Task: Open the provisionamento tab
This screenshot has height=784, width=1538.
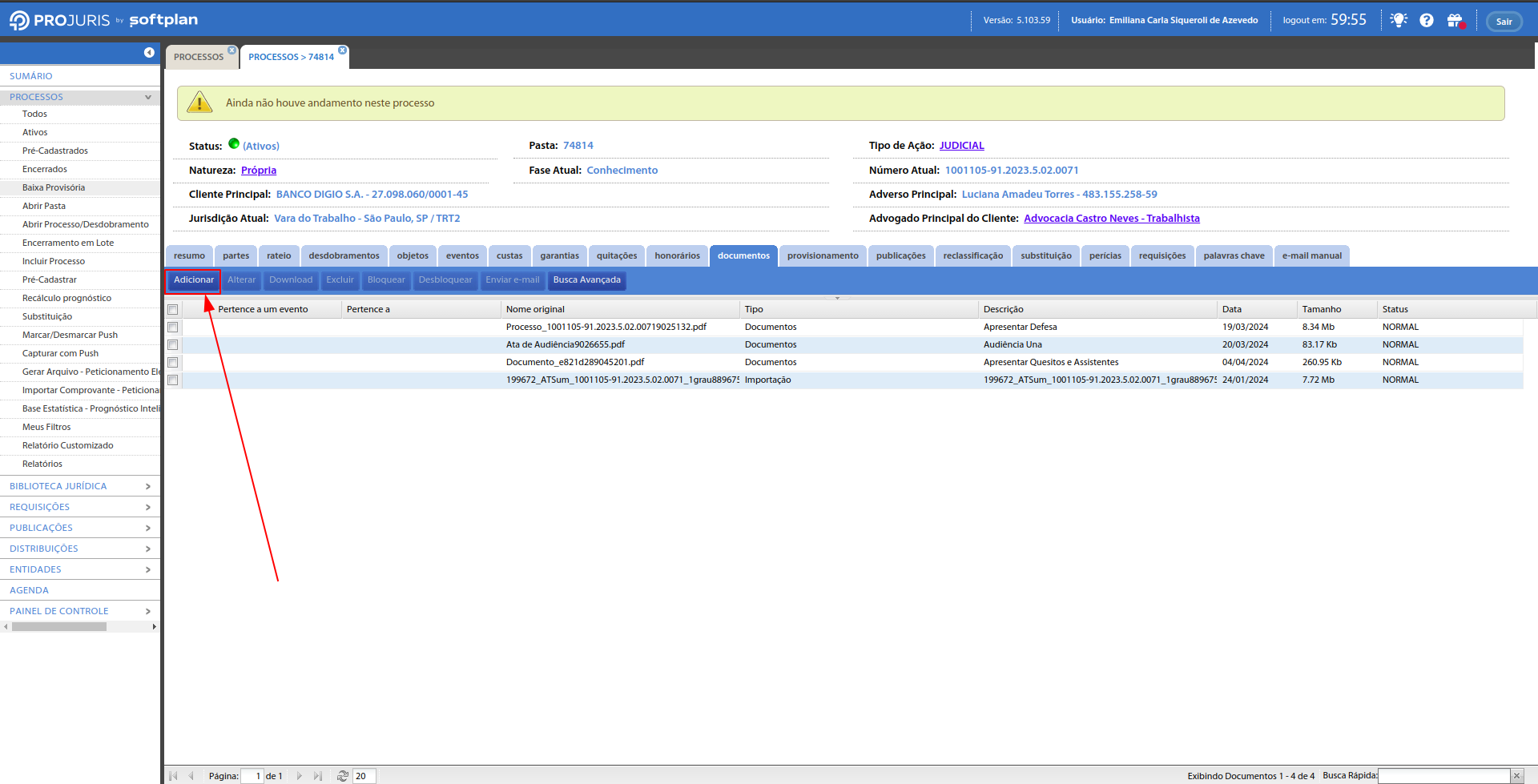Action: point(822,255)
